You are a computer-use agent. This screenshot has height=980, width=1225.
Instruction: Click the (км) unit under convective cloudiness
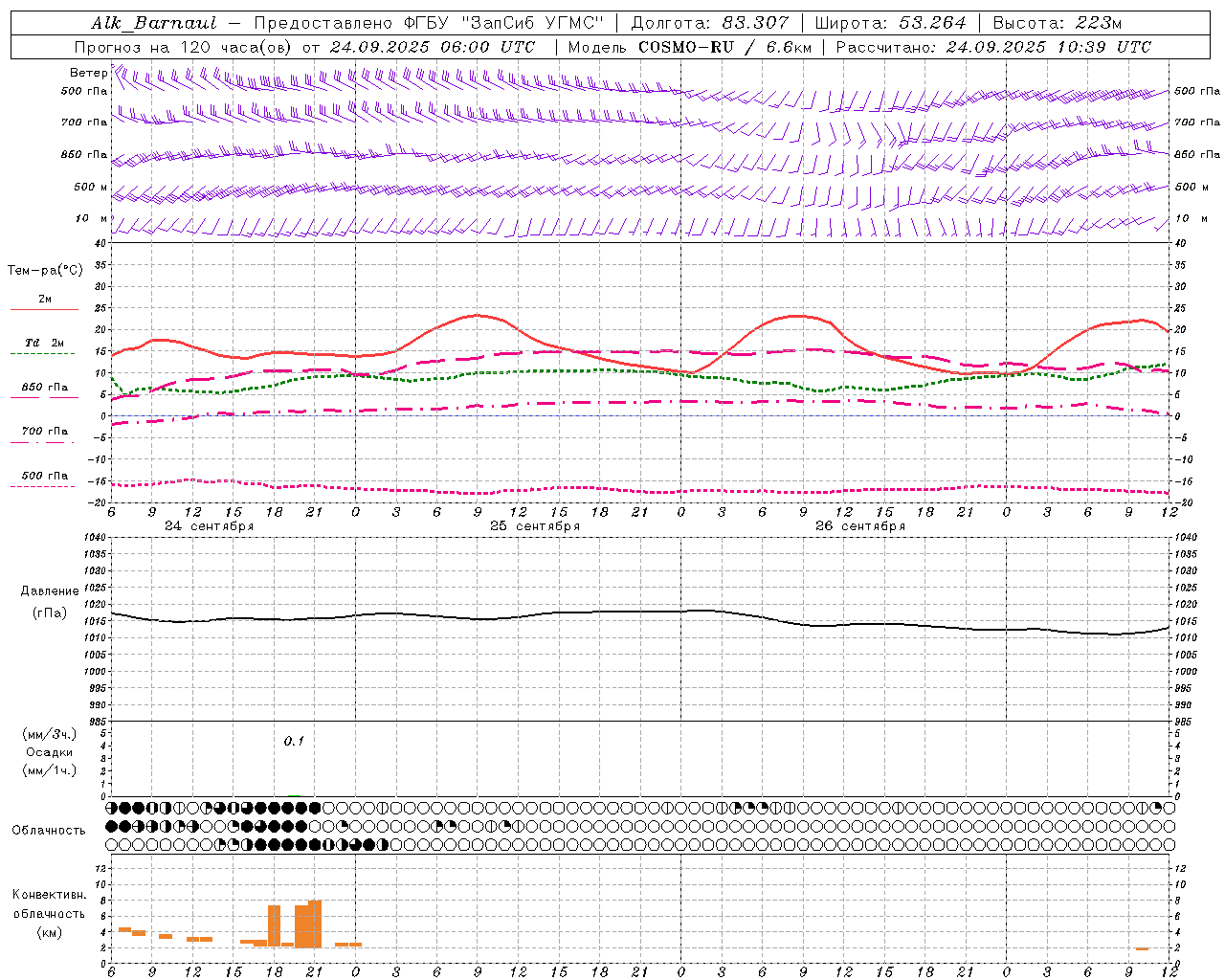click(49, 932)
